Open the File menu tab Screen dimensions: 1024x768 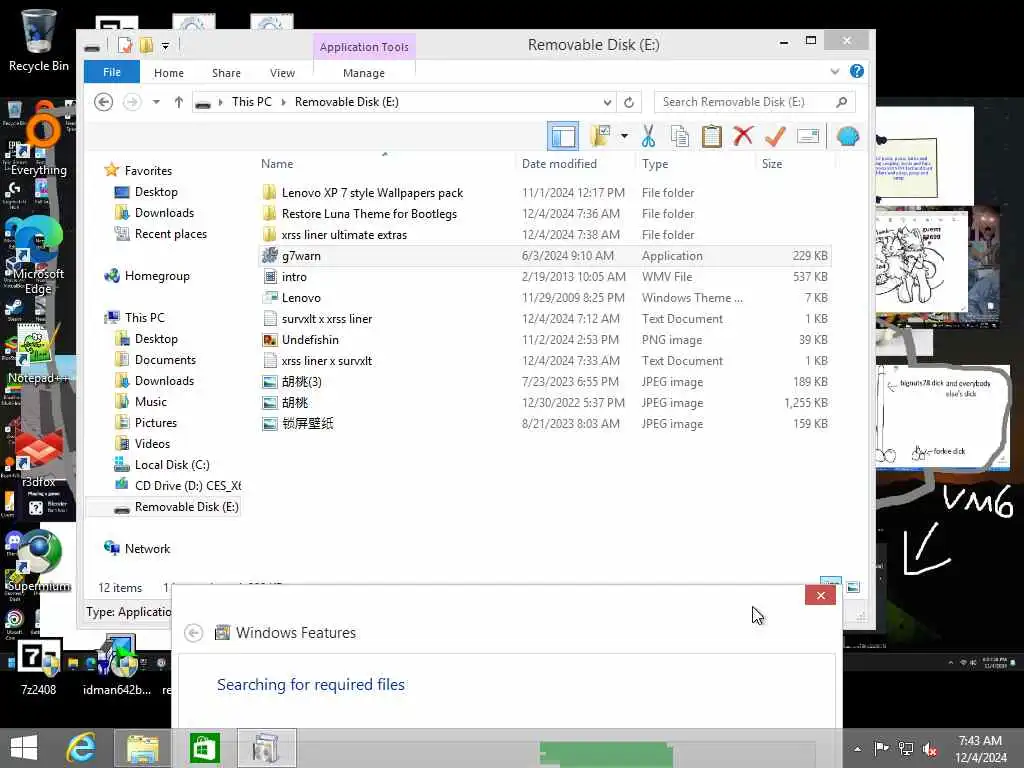tap(112, 72)
